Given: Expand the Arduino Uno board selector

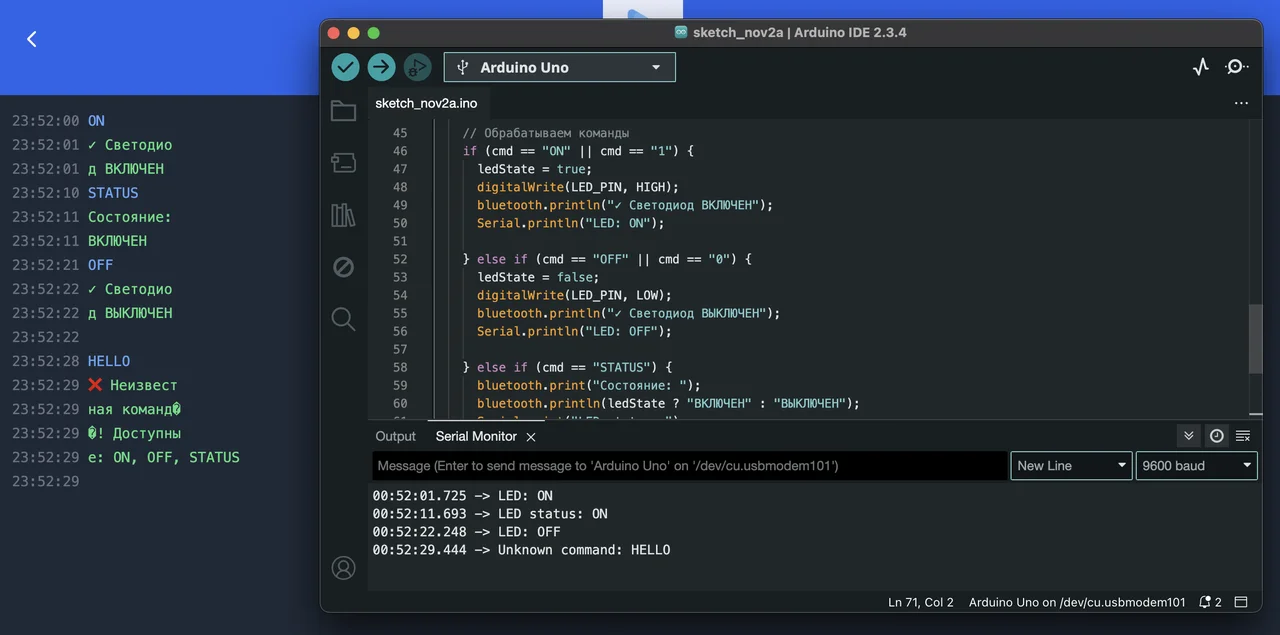Looking at the screenshot, I should [559, 67].
